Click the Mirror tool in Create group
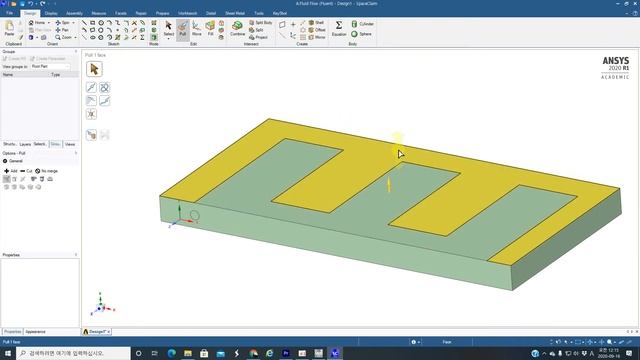 (x=317, y=37)
